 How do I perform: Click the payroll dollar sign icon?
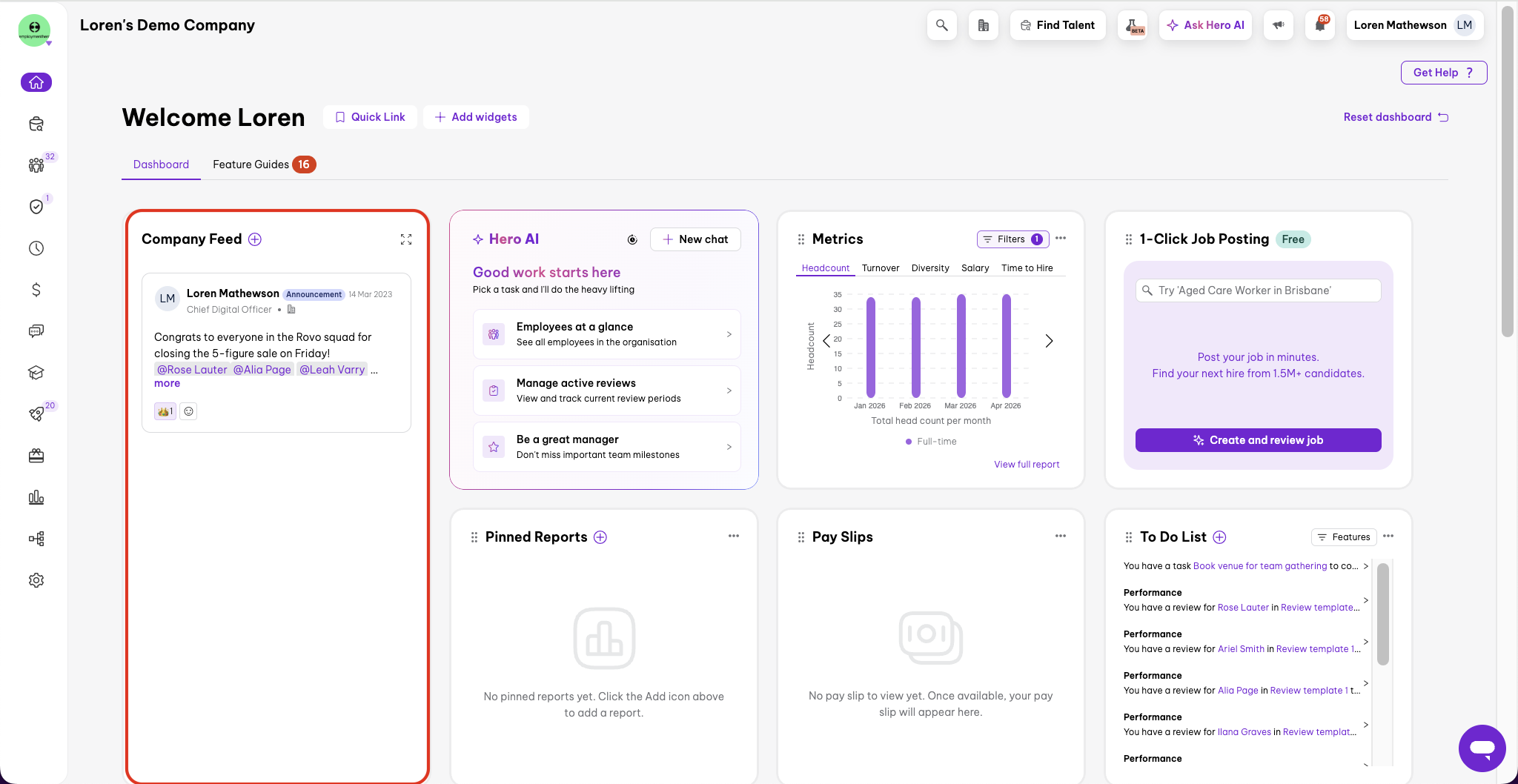pos(36,290)
